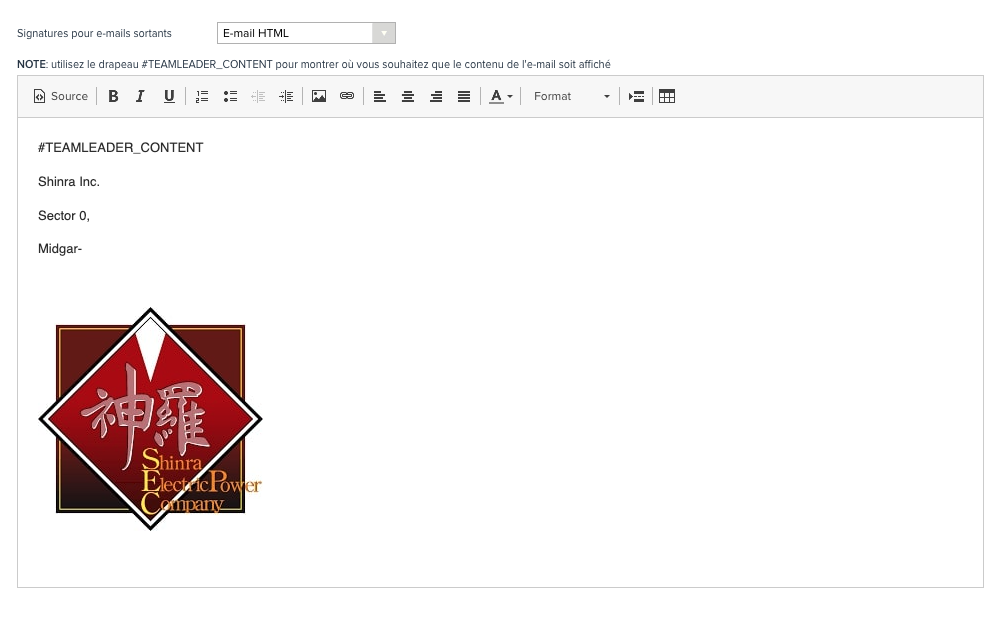The width and height of the screenshot is (999, 618).
Task: Open the Source code view
Action: pyautogui.click(x=61, y=96)
